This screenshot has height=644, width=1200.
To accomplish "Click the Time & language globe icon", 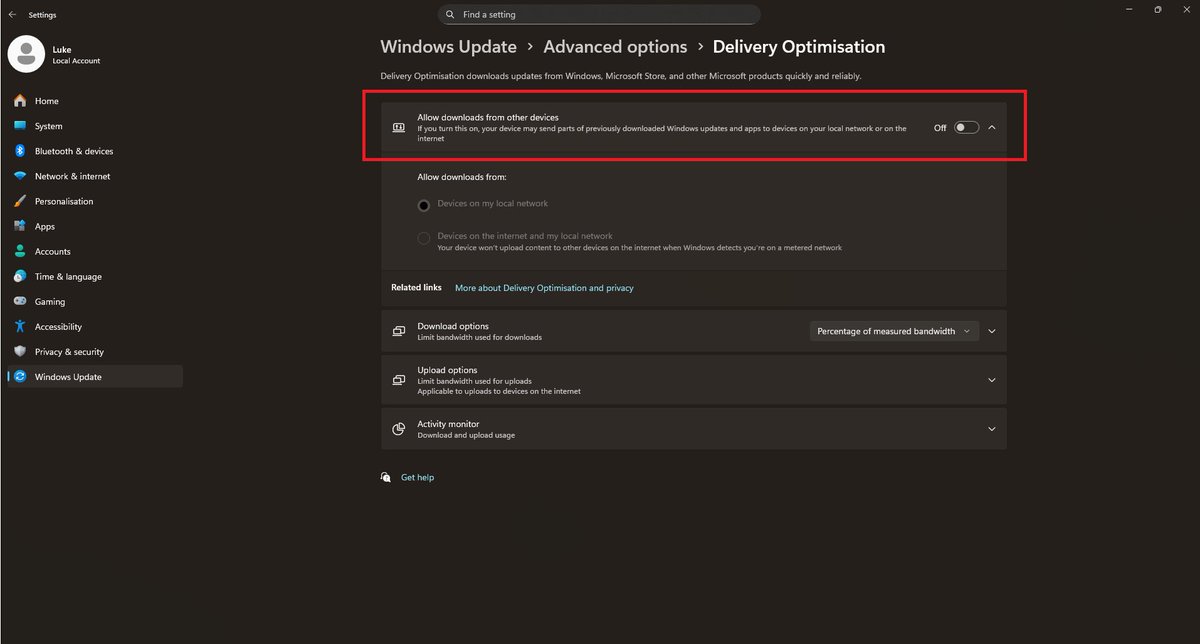I will coord(20,276).
